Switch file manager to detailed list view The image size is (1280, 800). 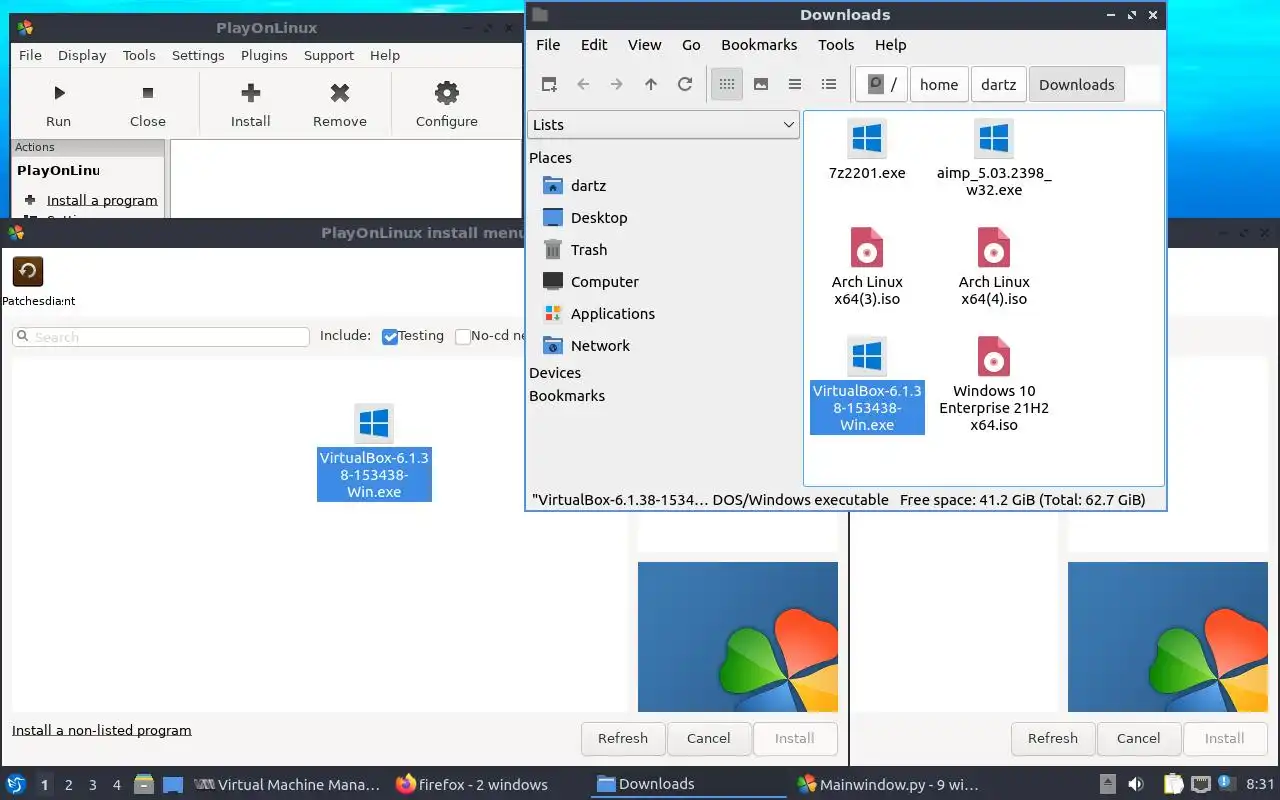(829, 85)
